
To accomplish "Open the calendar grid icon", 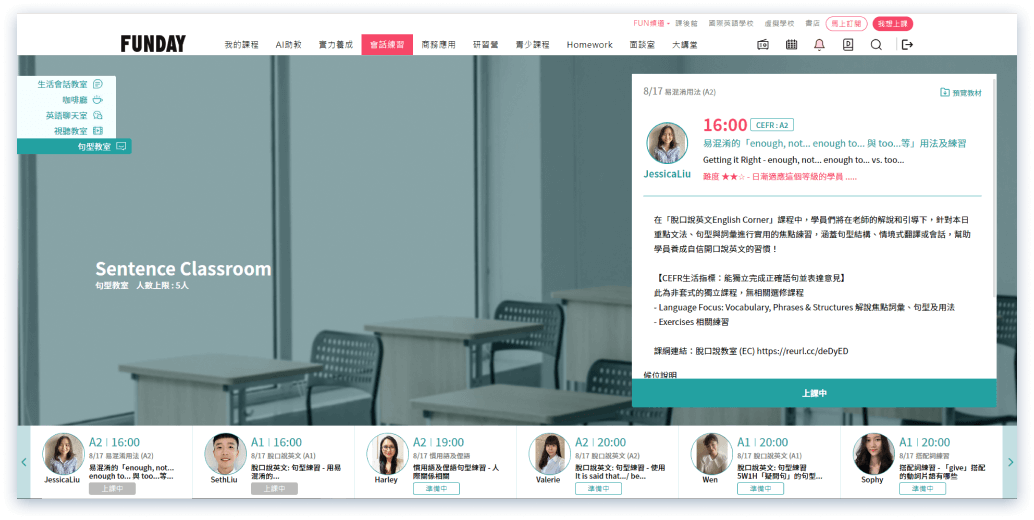I will pyautogui.click(x=791, y=45).
